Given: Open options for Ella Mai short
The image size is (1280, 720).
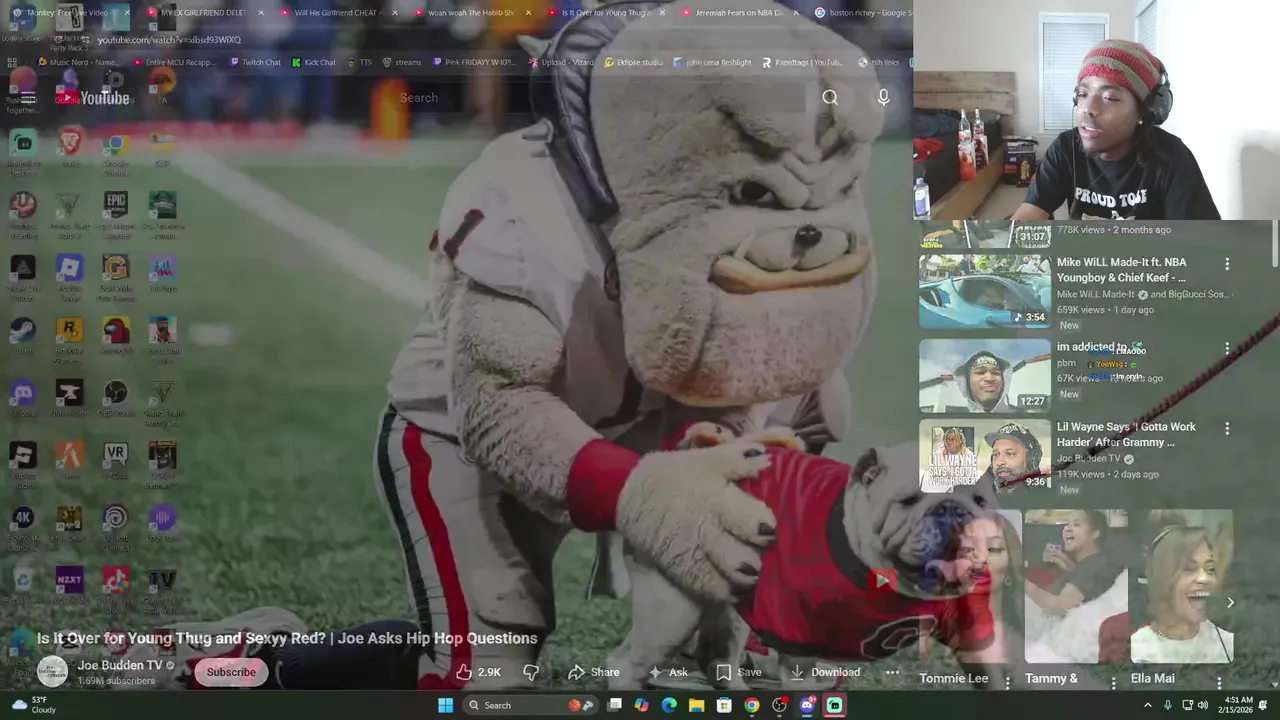Looking at the screenshot, I should click(x=1219, y=682).
